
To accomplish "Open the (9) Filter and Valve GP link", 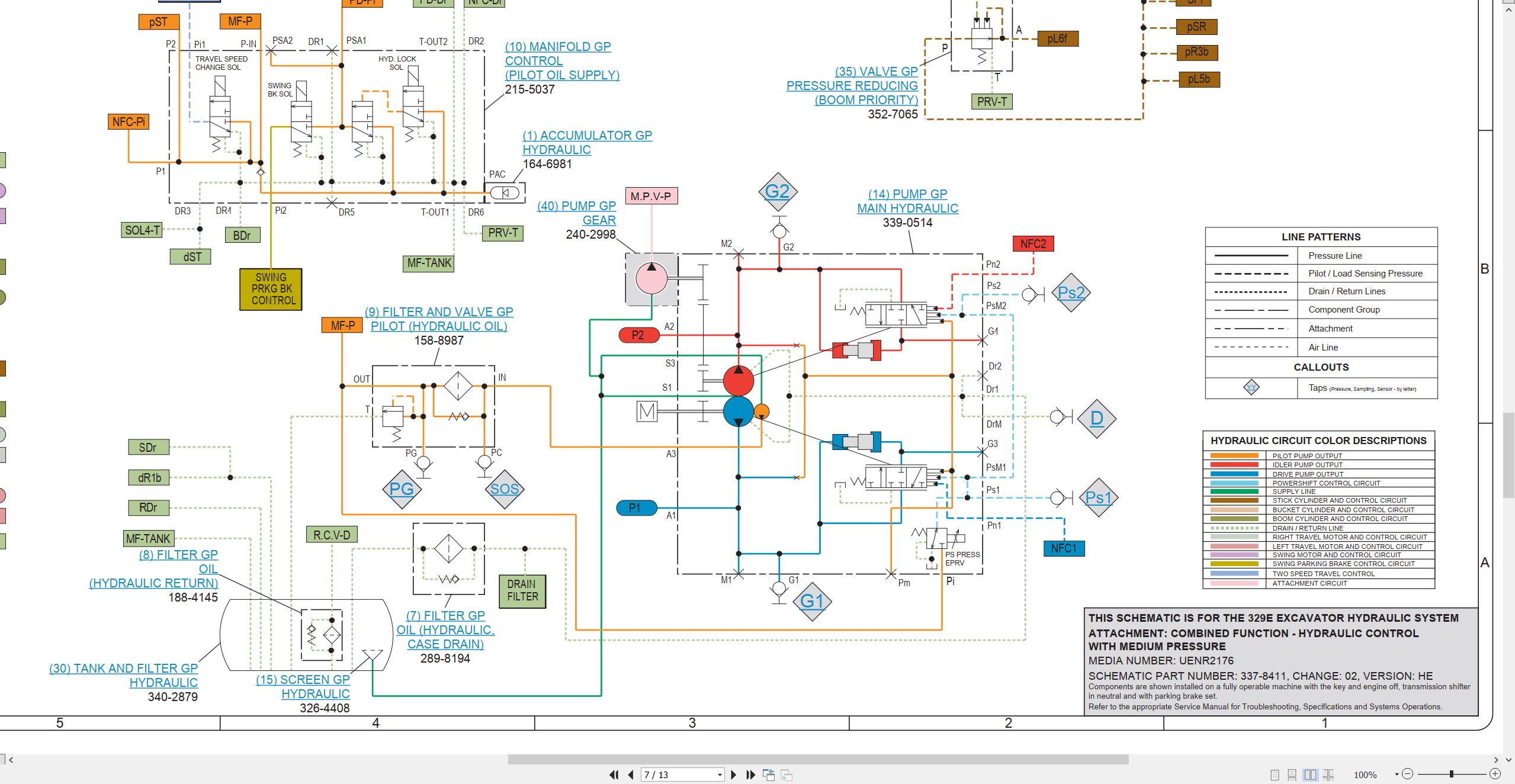I will tap(439, 319).
